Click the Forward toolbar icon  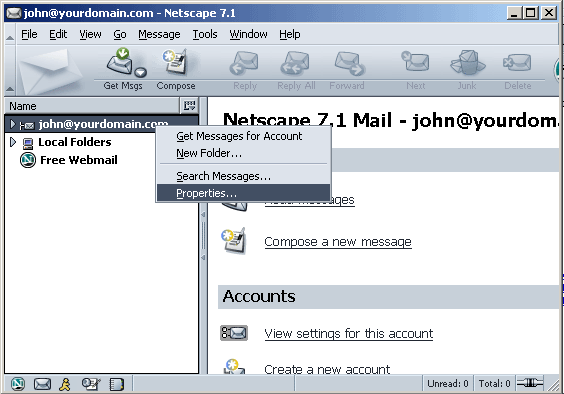pos(349,63)
